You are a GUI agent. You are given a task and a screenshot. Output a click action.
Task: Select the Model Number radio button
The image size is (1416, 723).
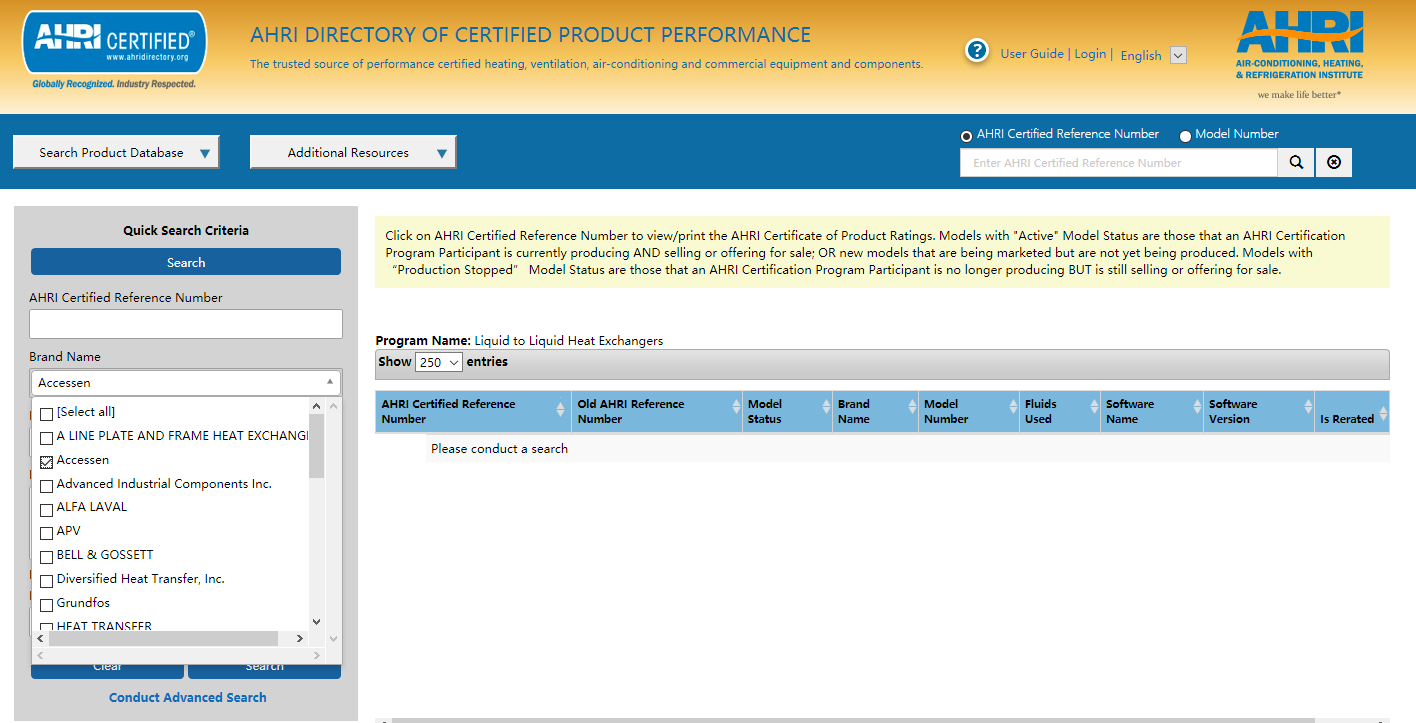point(1185,136)
